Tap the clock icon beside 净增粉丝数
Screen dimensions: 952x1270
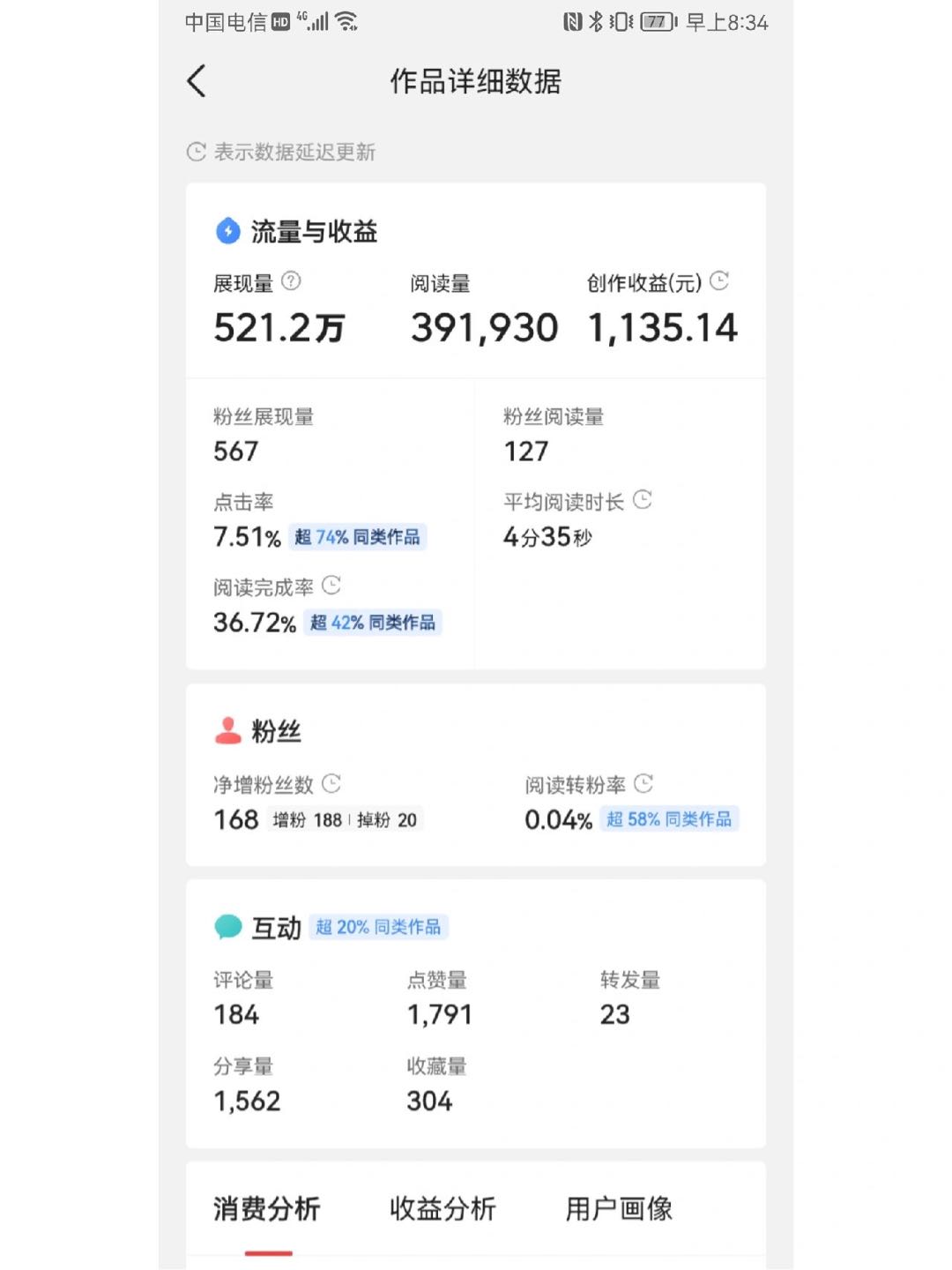point(331,783)
